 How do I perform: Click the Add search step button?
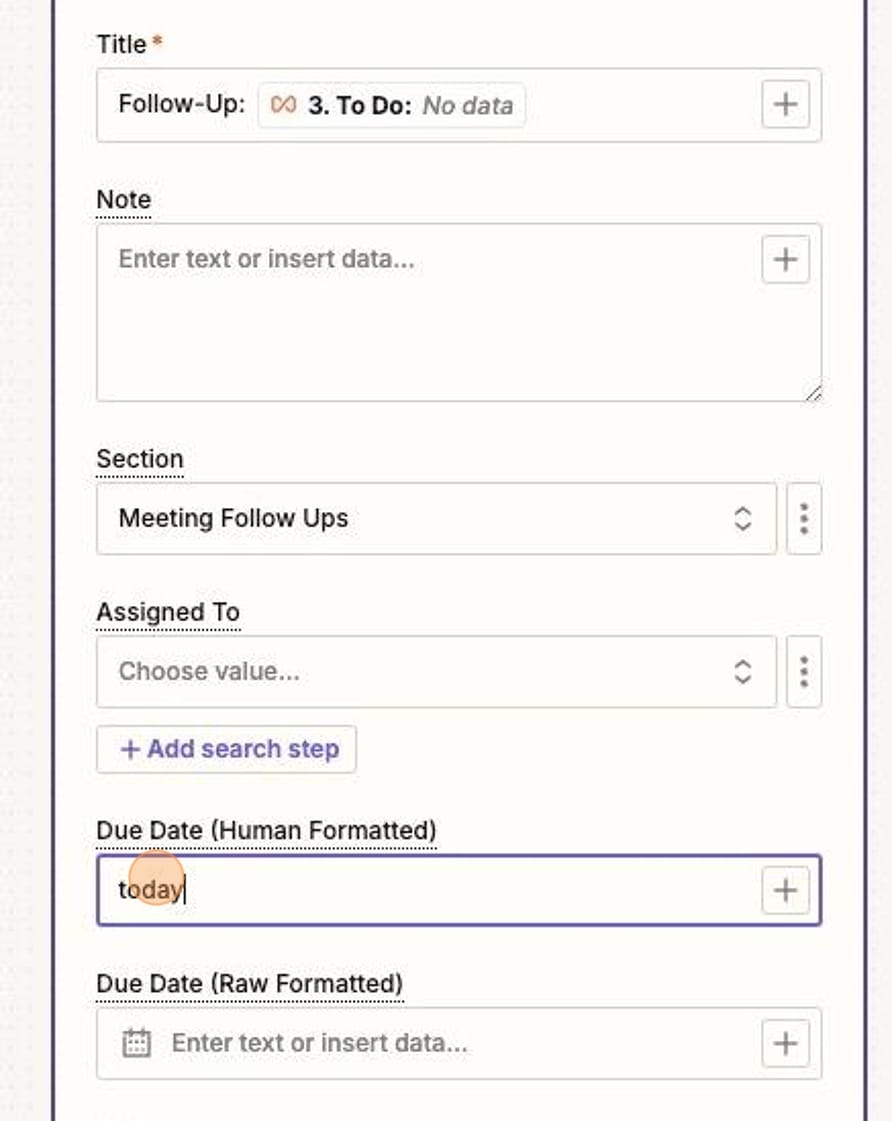[x=226, y=749]
